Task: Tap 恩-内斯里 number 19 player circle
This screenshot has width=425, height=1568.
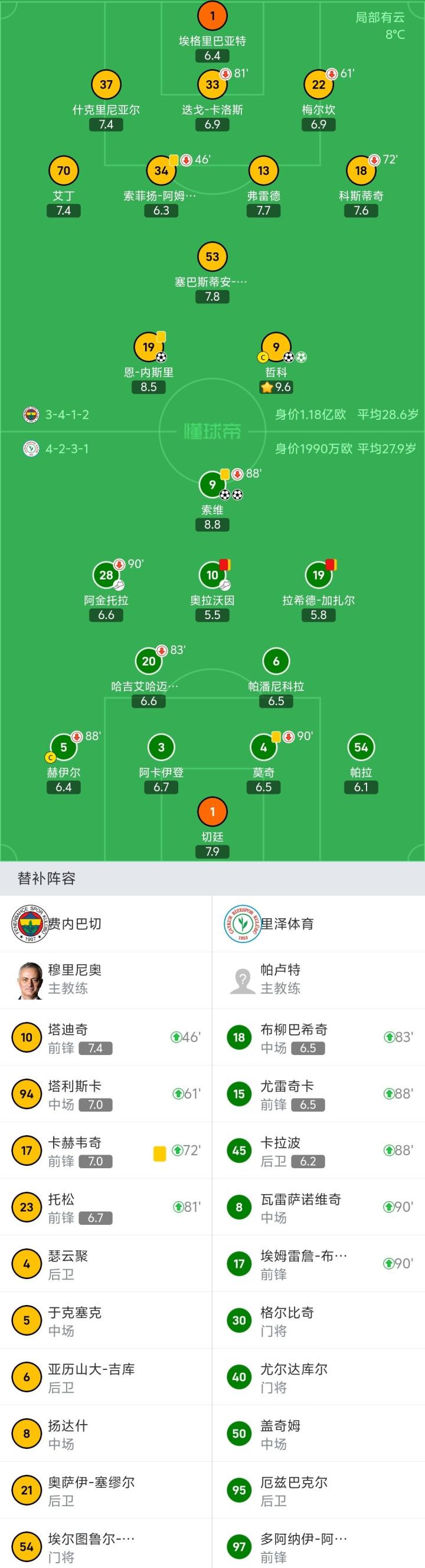Action: pos(149,347)
